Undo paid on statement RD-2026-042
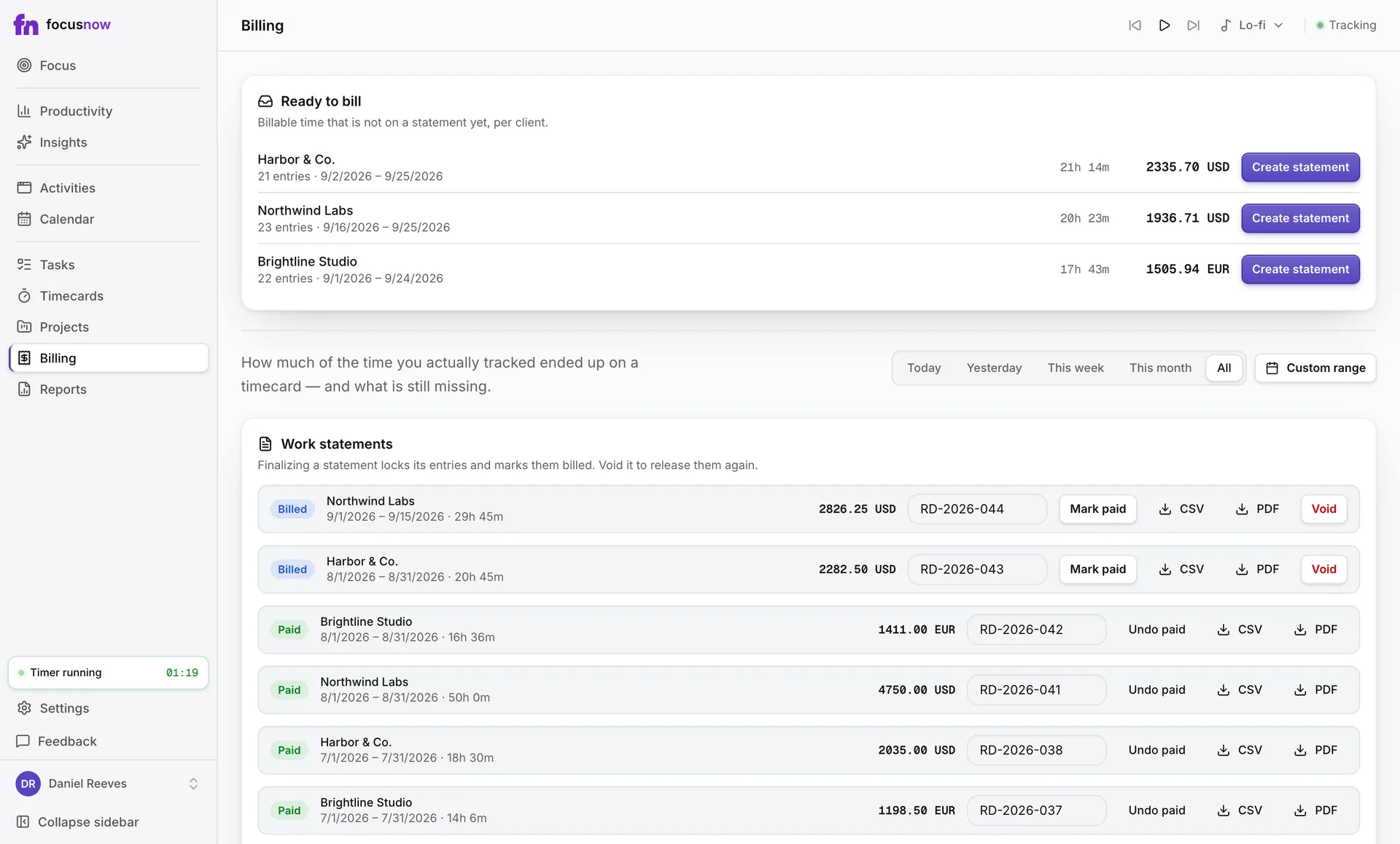This screenshot has height=844, width=1400. click(x=1156, y=630)
